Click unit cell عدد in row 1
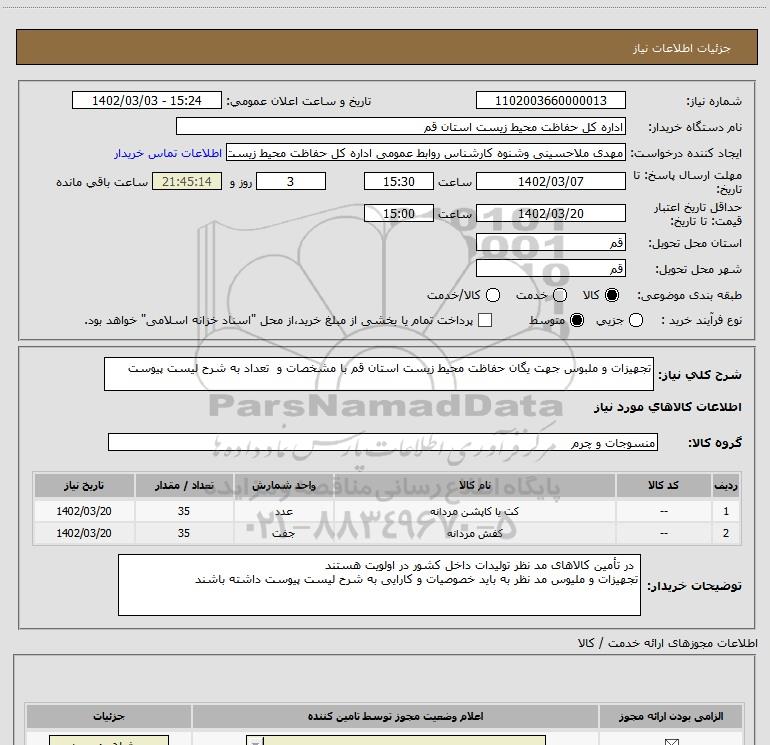The image size is (770, 745). [284, 511]
